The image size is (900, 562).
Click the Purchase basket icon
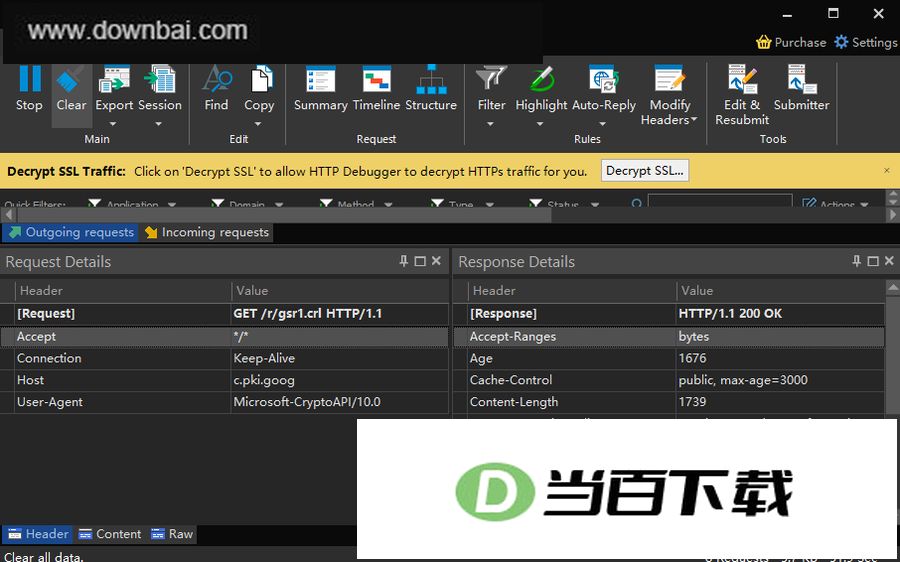click(763, 42)
